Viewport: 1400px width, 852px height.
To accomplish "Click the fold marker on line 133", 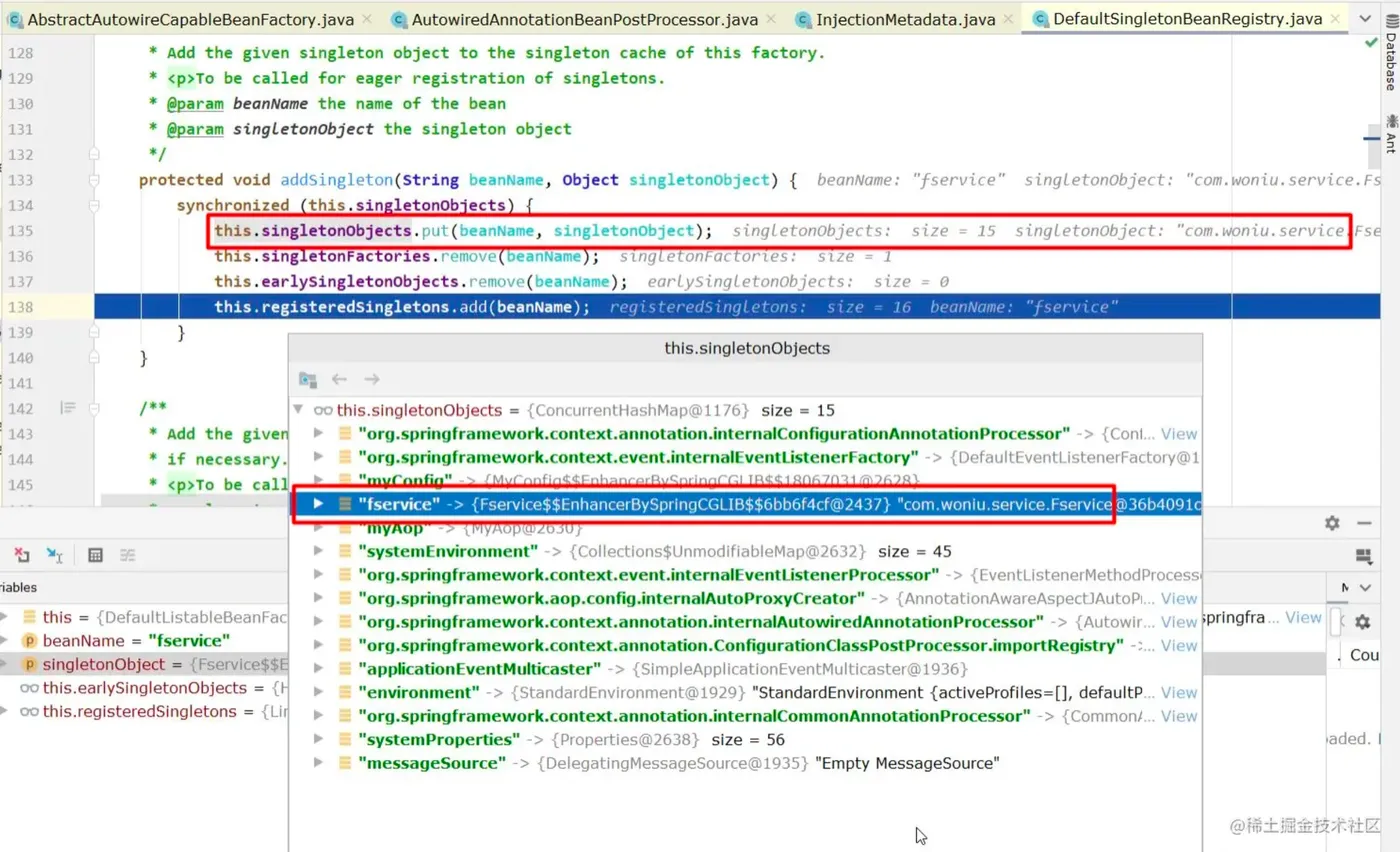I will [93, 180].
